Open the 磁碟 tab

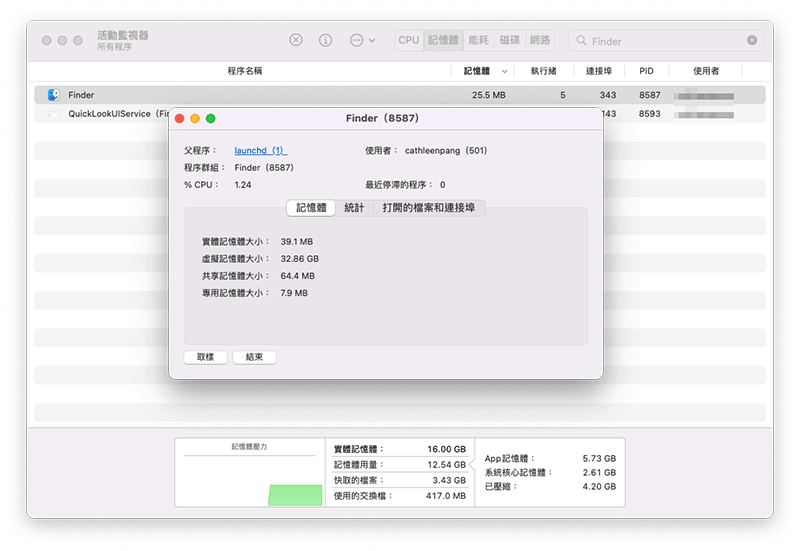click(x=509, y=40)
